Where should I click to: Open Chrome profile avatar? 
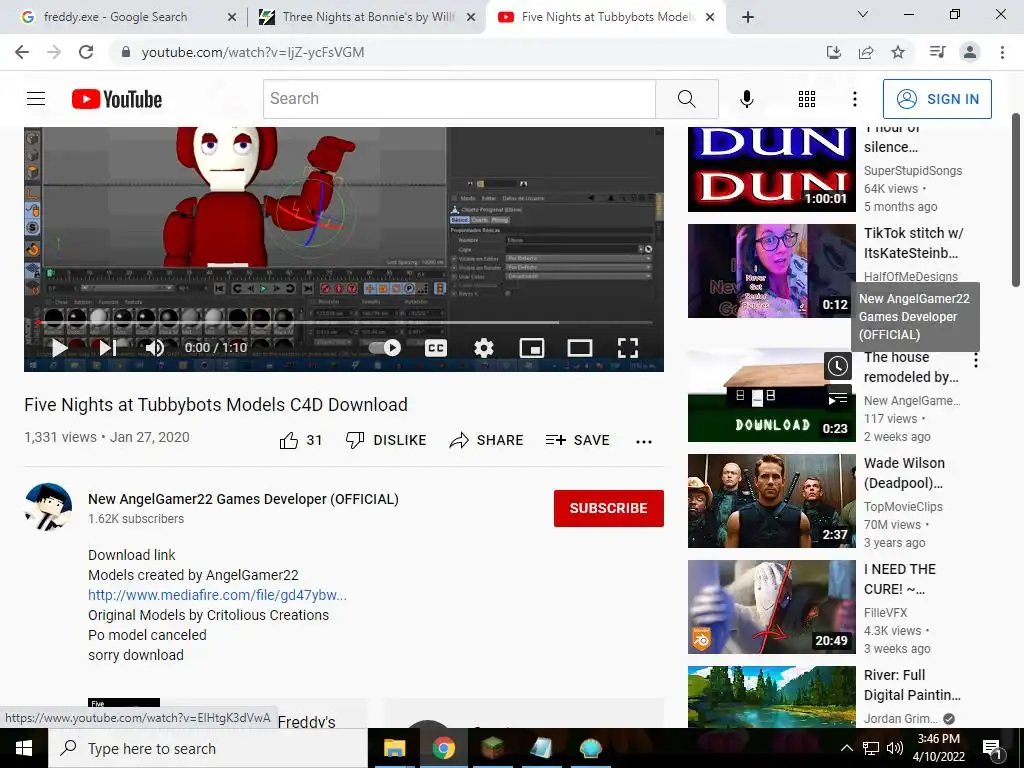(970, 52)
